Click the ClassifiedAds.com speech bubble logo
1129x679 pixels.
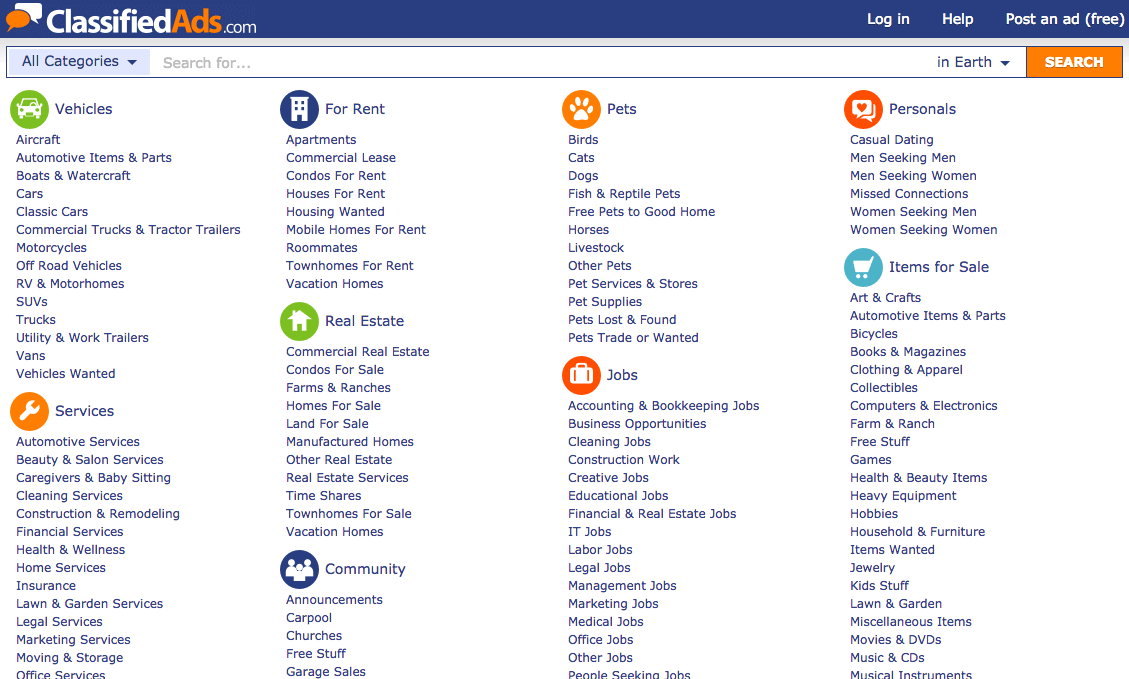point(23,18)
